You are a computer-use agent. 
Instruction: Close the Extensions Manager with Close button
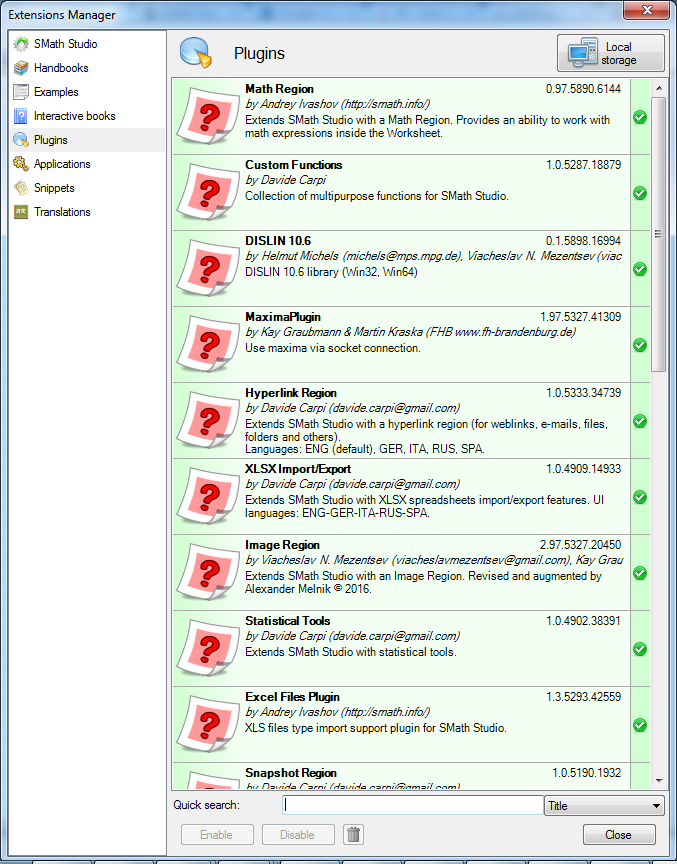click(619, 835)
